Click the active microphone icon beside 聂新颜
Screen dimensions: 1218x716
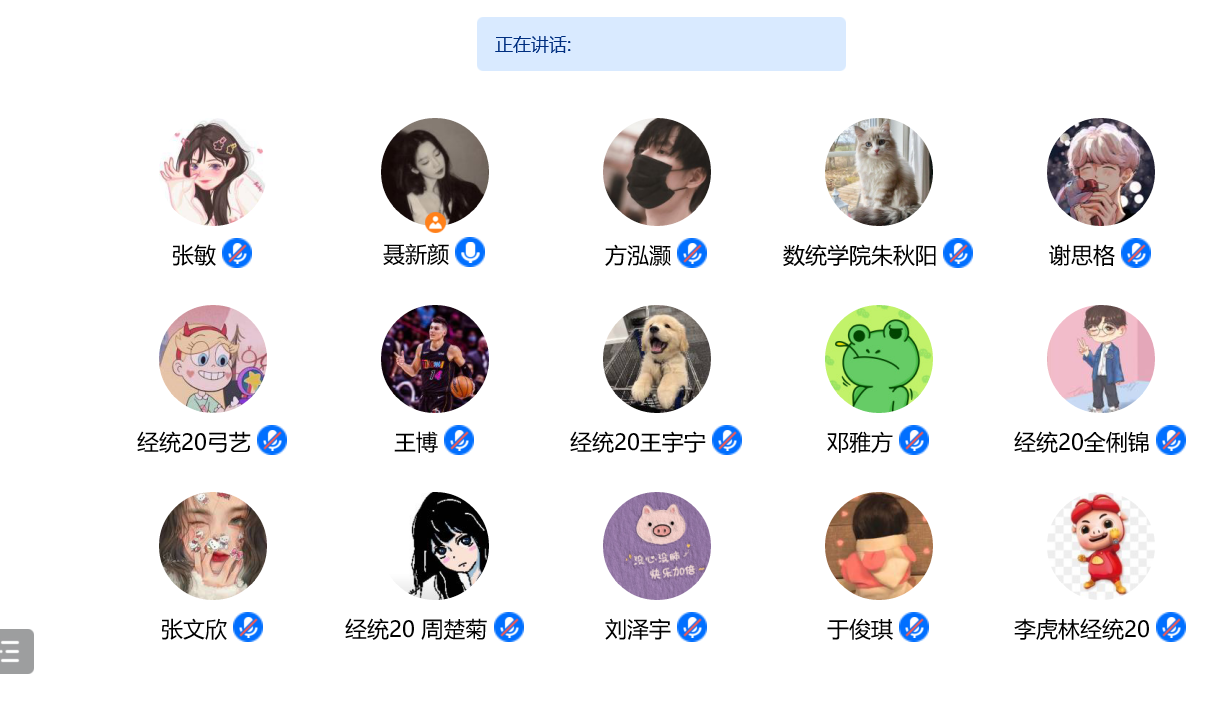tap(470, 252)
